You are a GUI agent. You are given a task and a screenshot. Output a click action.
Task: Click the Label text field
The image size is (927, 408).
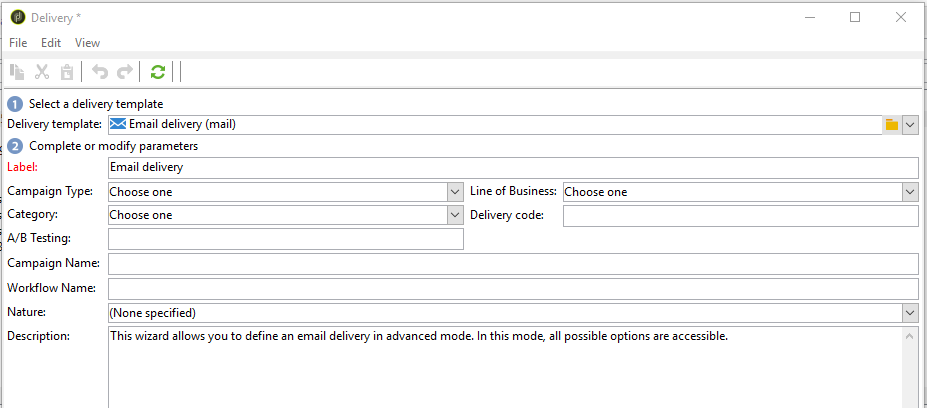coord(512,167)
